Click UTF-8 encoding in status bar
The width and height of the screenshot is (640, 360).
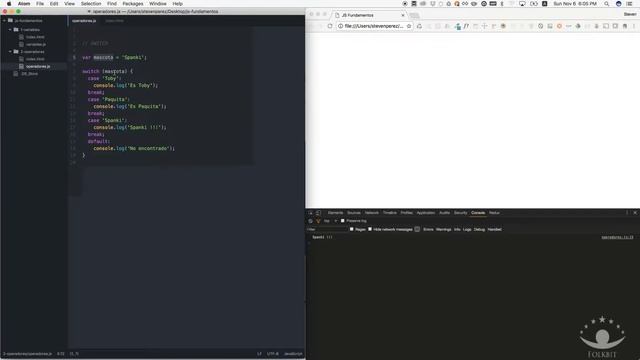(x=273, y=354)
